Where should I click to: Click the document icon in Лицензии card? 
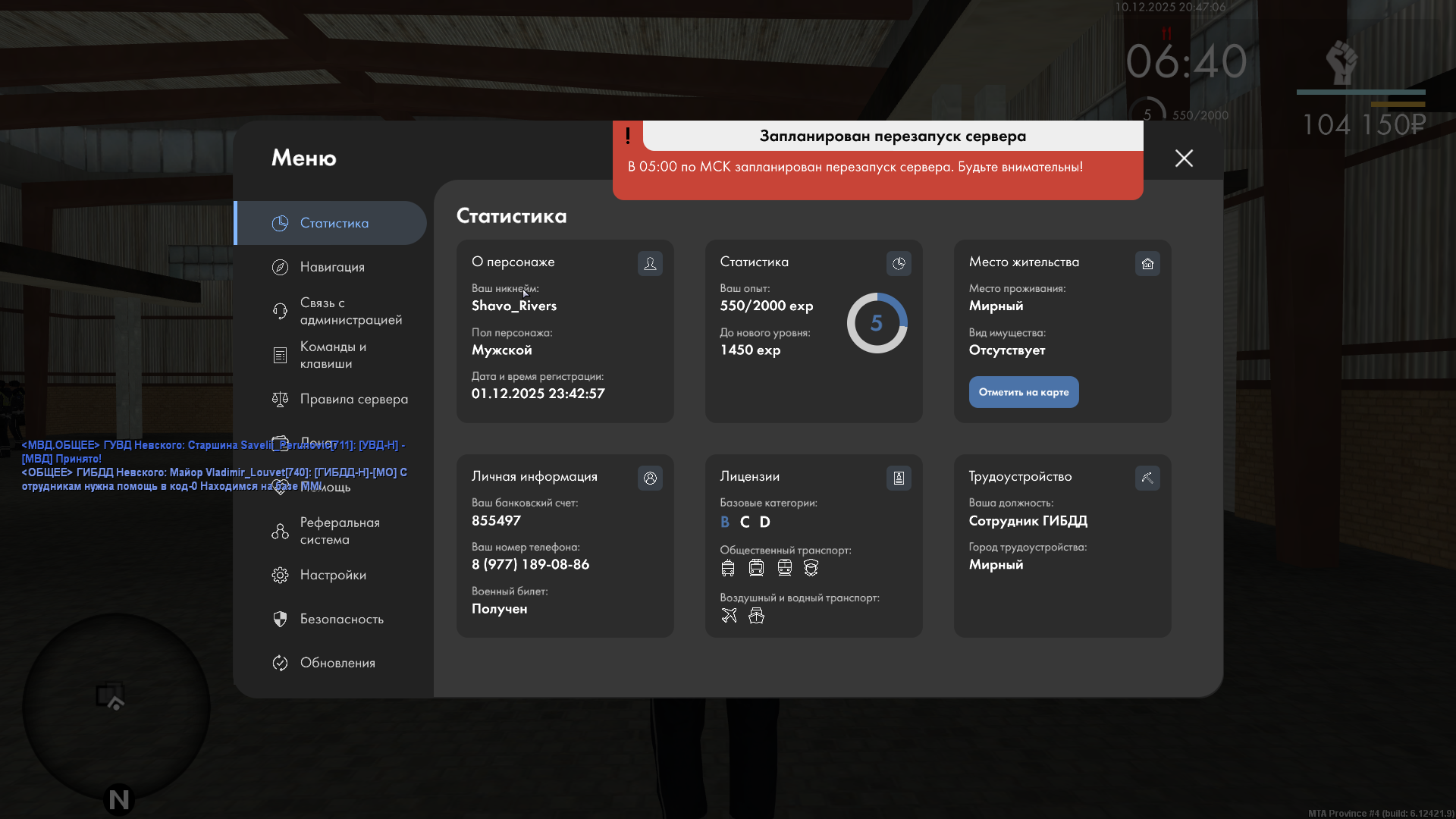point(899,478)
